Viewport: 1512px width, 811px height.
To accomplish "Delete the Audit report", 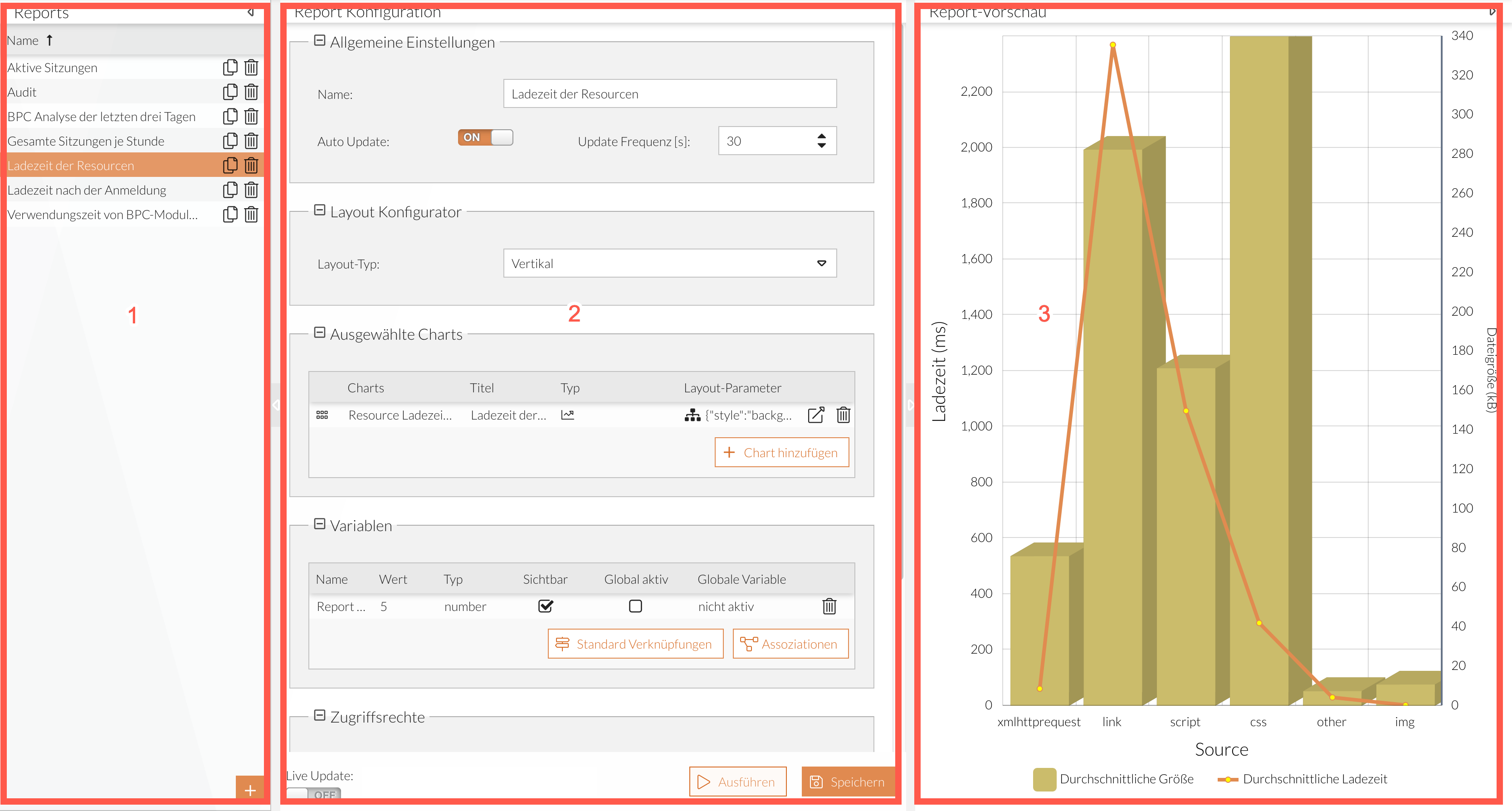I will click(x=251, y=92).
